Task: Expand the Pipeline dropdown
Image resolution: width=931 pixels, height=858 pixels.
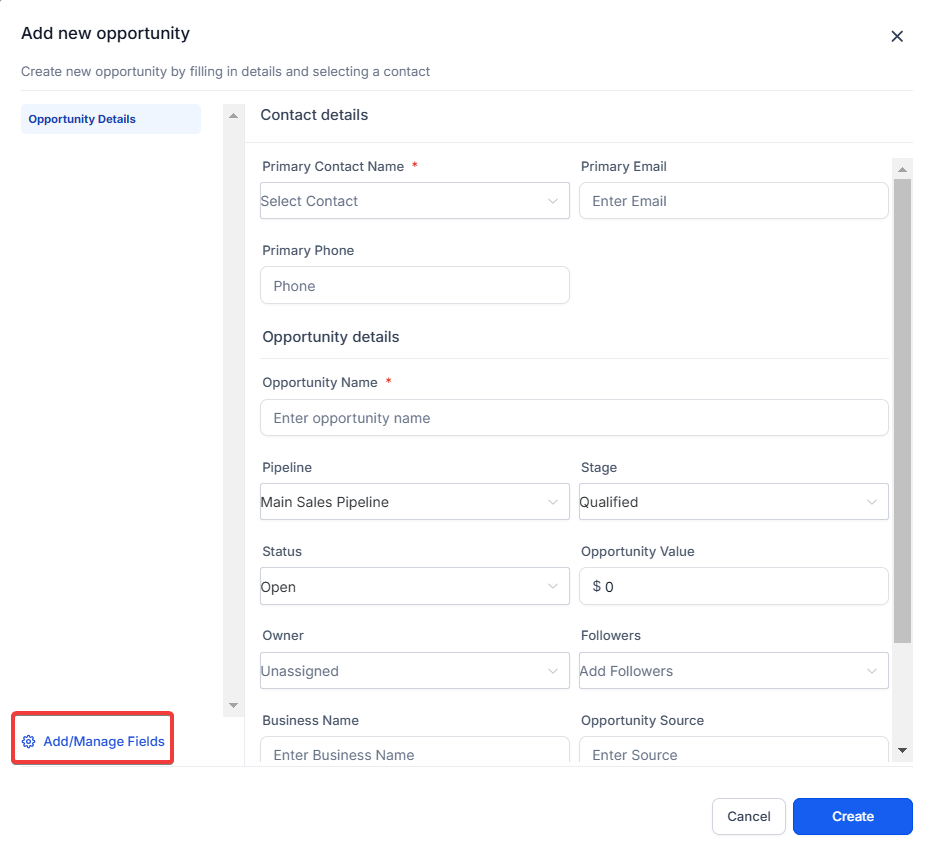Action: 414,502
